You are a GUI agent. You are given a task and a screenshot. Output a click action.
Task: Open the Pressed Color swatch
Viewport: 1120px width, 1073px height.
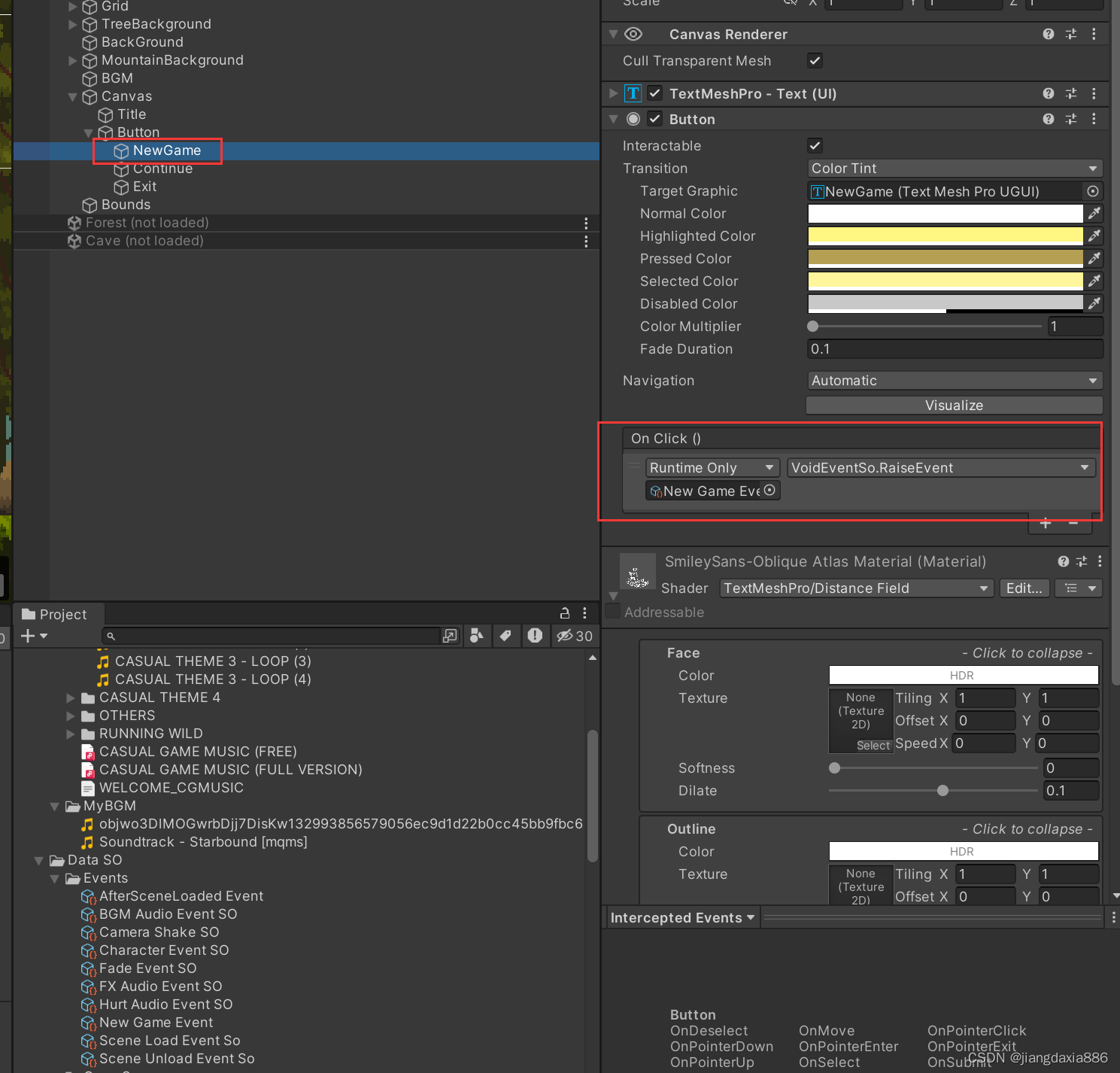click(945, 259)
